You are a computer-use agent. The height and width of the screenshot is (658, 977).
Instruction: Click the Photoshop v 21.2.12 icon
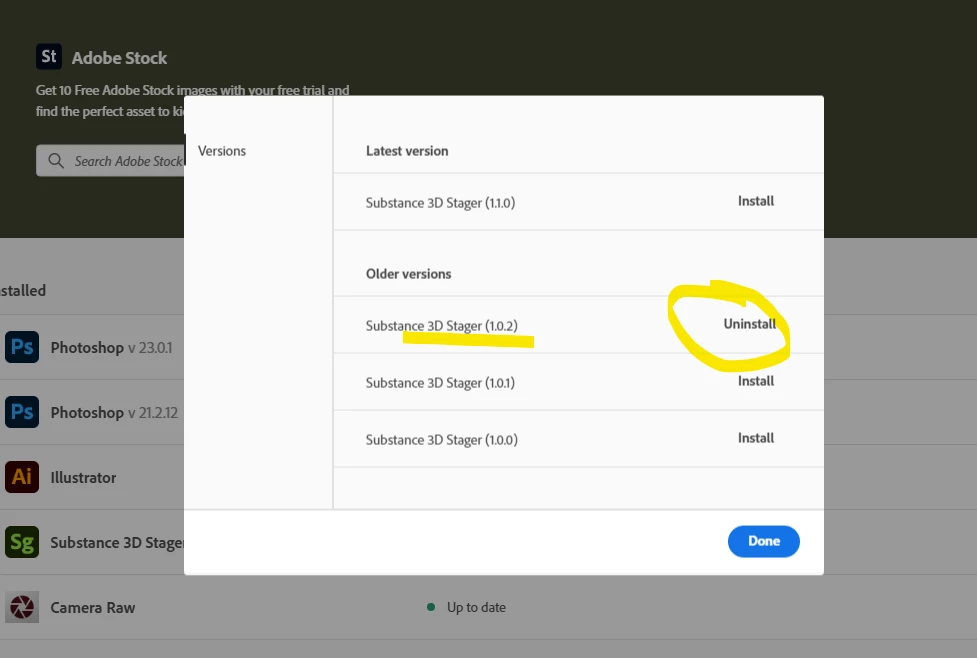tap(22, 412)
